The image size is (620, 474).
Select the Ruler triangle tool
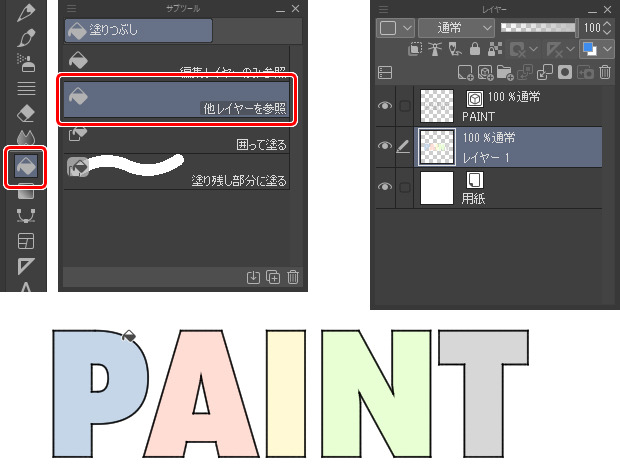(x=26, y=266)
